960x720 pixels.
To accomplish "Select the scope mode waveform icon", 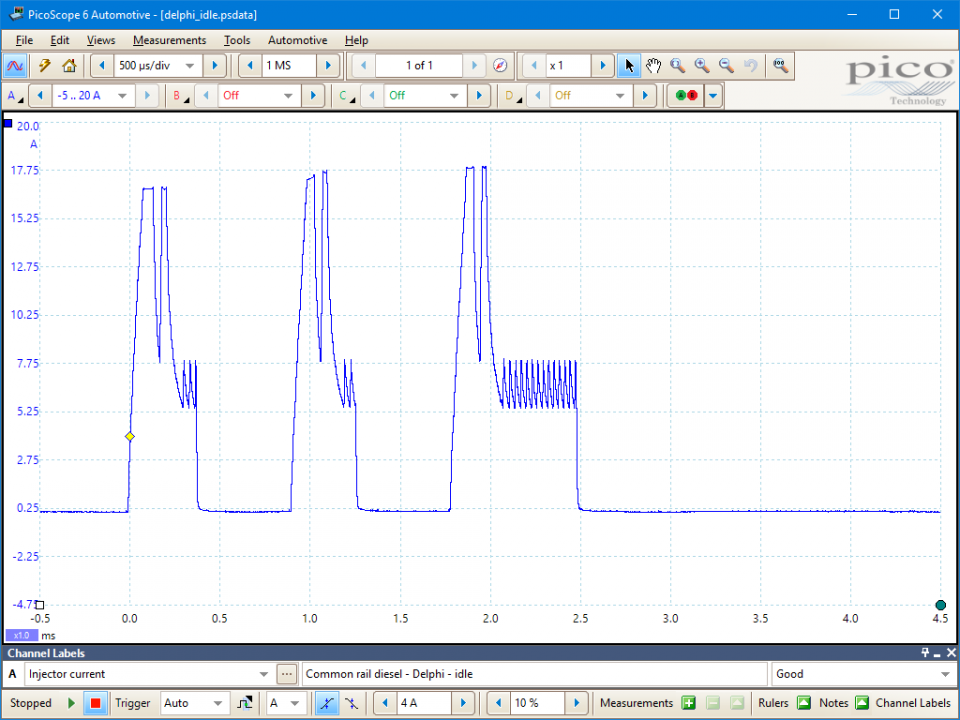I will point(15,66).
